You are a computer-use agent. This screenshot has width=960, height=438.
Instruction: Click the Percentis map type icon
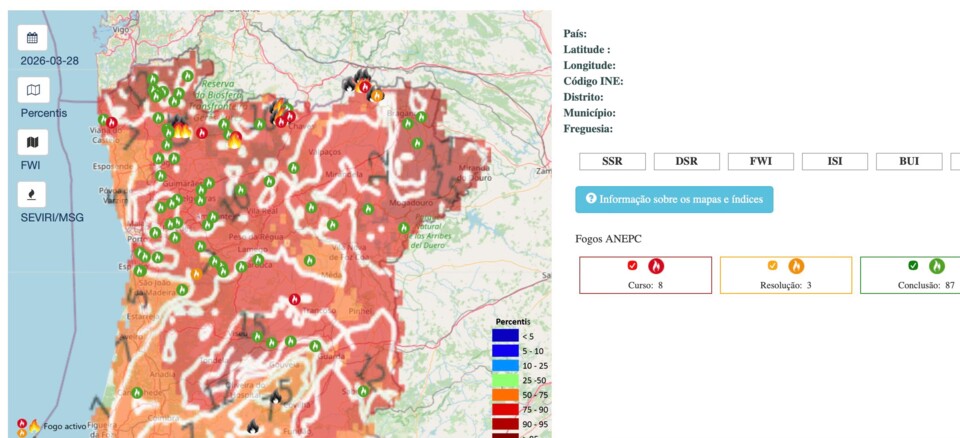(33, 90)
